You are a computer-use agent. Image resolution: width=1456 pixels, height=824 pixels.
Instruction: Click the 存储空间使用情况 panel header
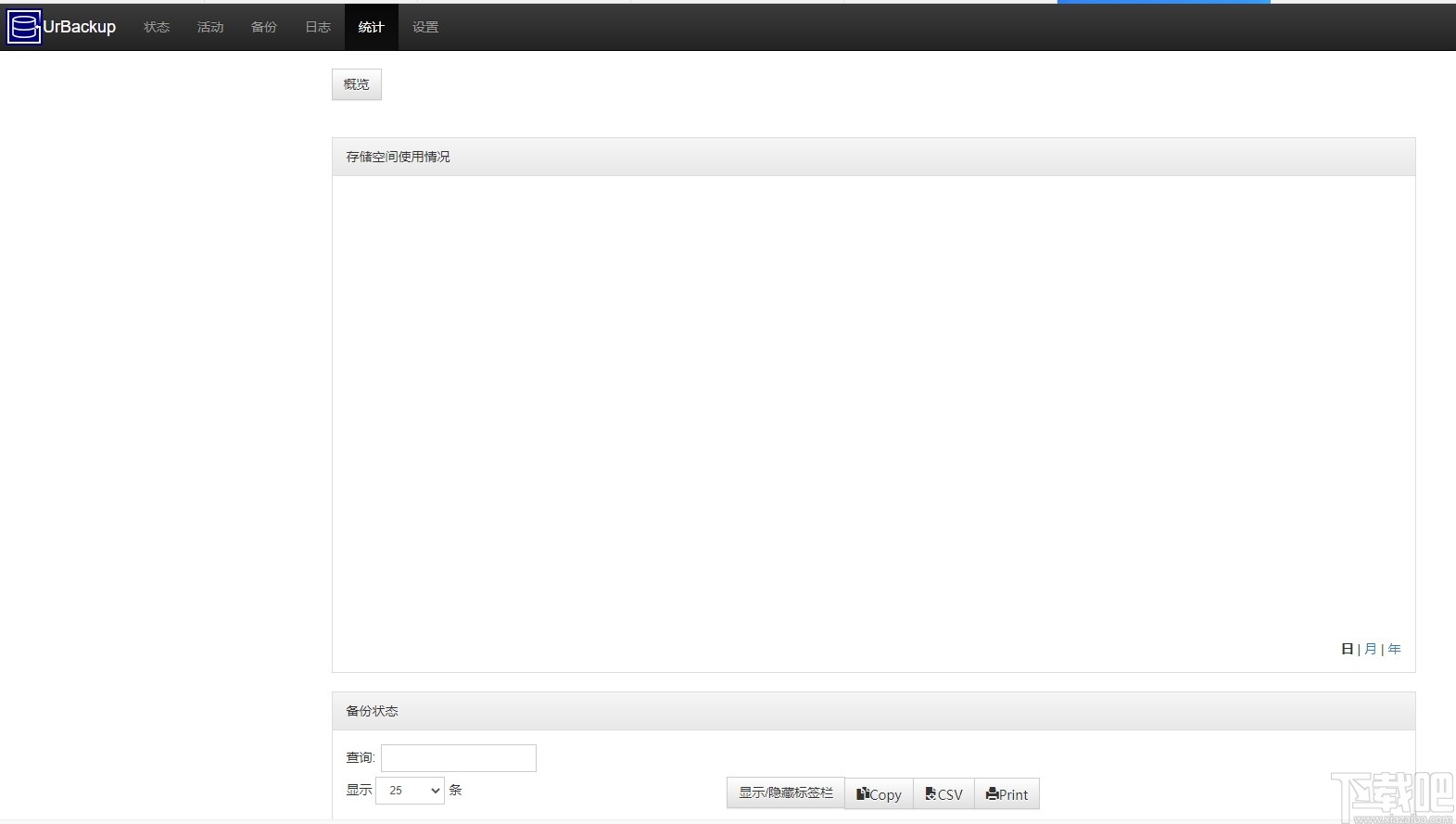click(873, 157)
